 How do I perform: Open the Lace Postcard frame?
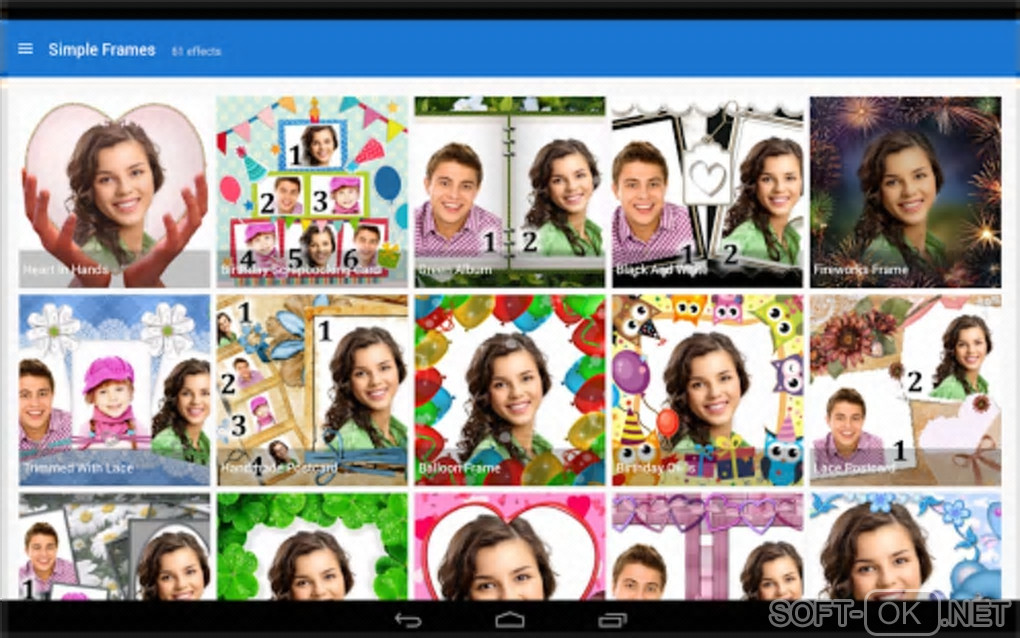906,390
